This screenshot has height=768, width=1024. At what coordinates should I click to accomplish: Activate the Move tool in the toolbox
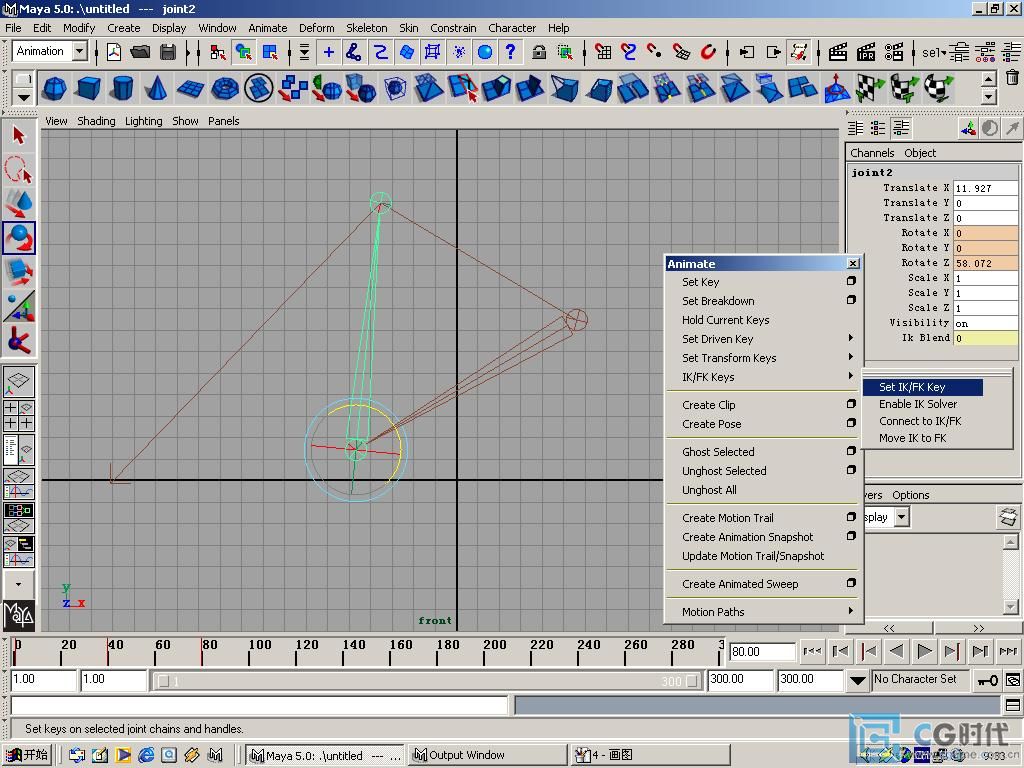click(18, 203)
